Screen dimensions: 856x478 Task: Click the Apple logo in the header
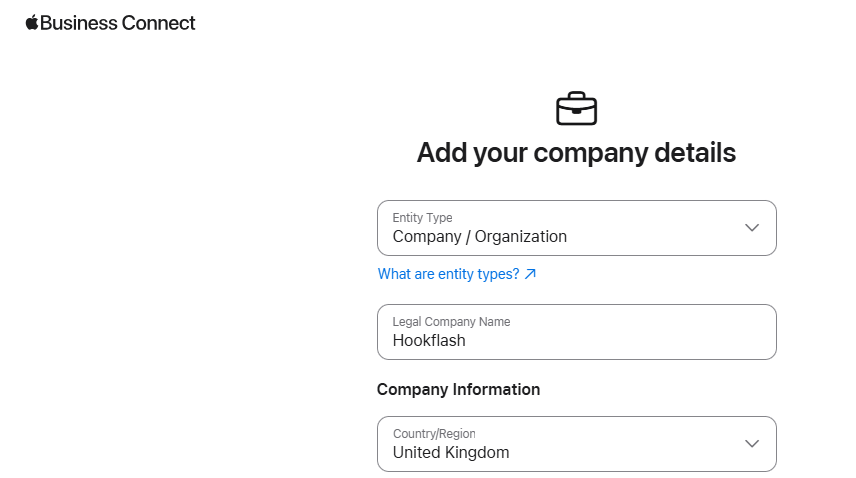(x=32, y=22)
